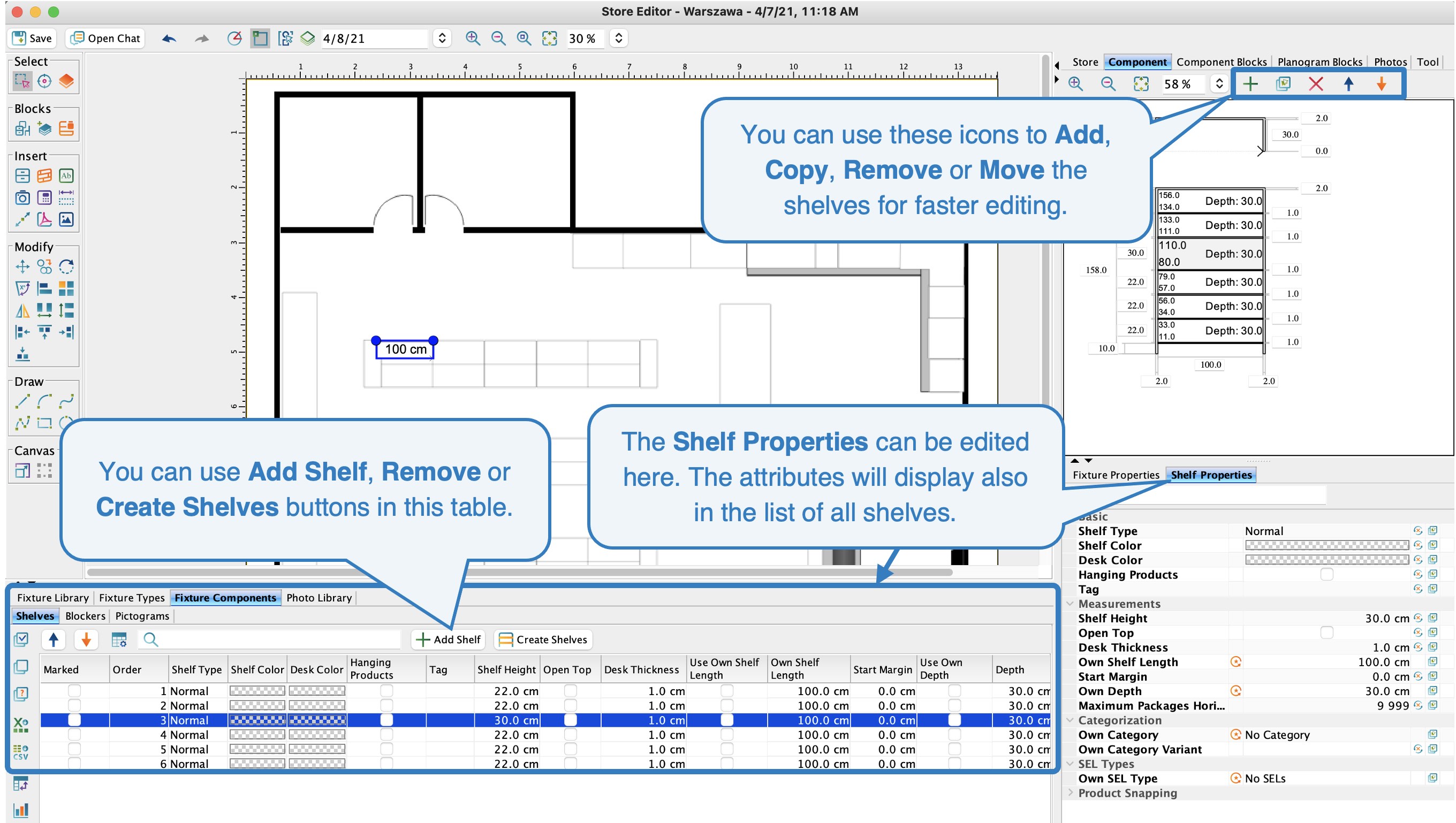The image size is (1456, 823).
Task: Open the 58 % zoom stepper
Action: (1219, 83)
